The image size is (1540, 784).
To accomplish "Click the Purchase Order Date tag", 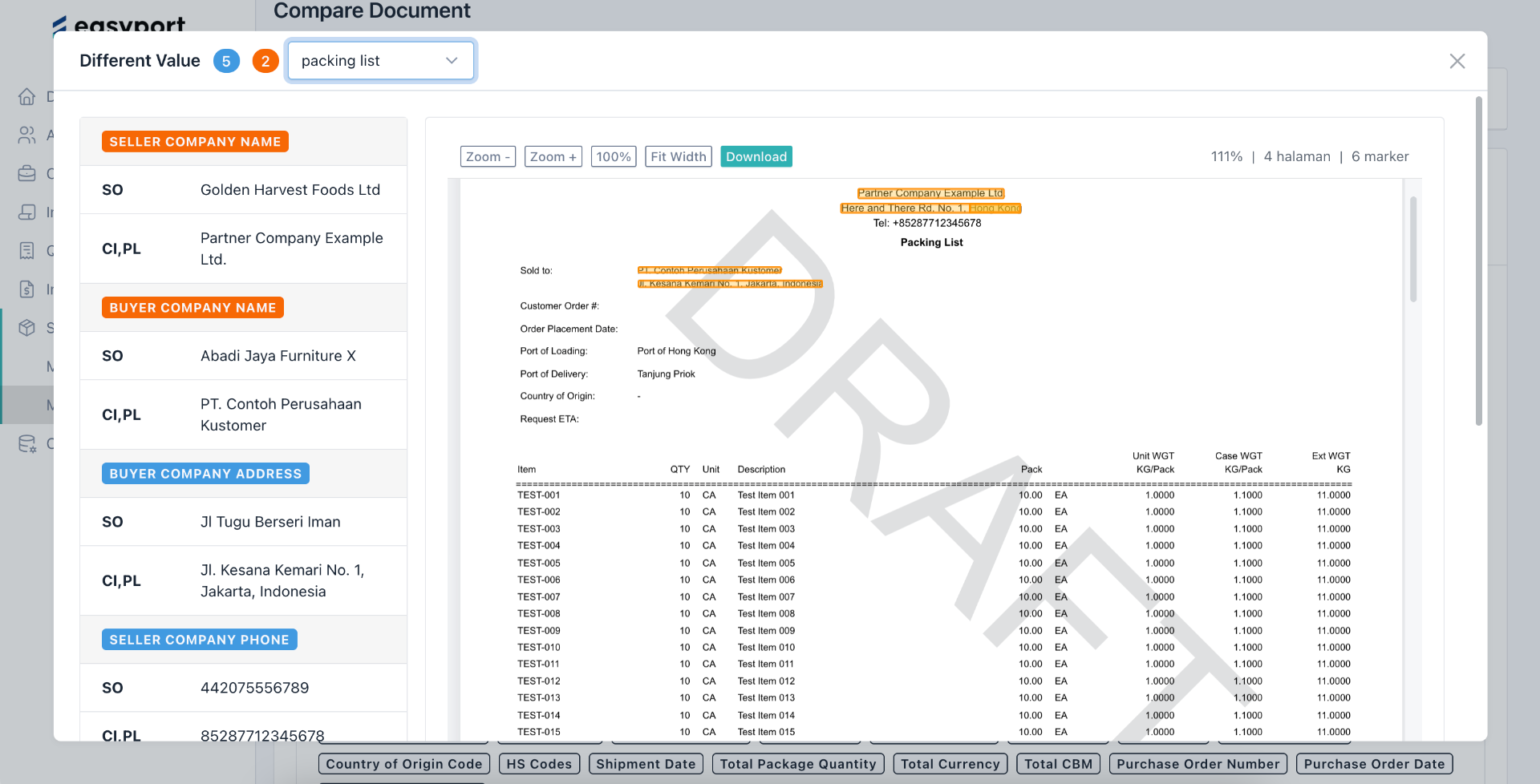I will pyautogui.click(x=1375, y=764).
